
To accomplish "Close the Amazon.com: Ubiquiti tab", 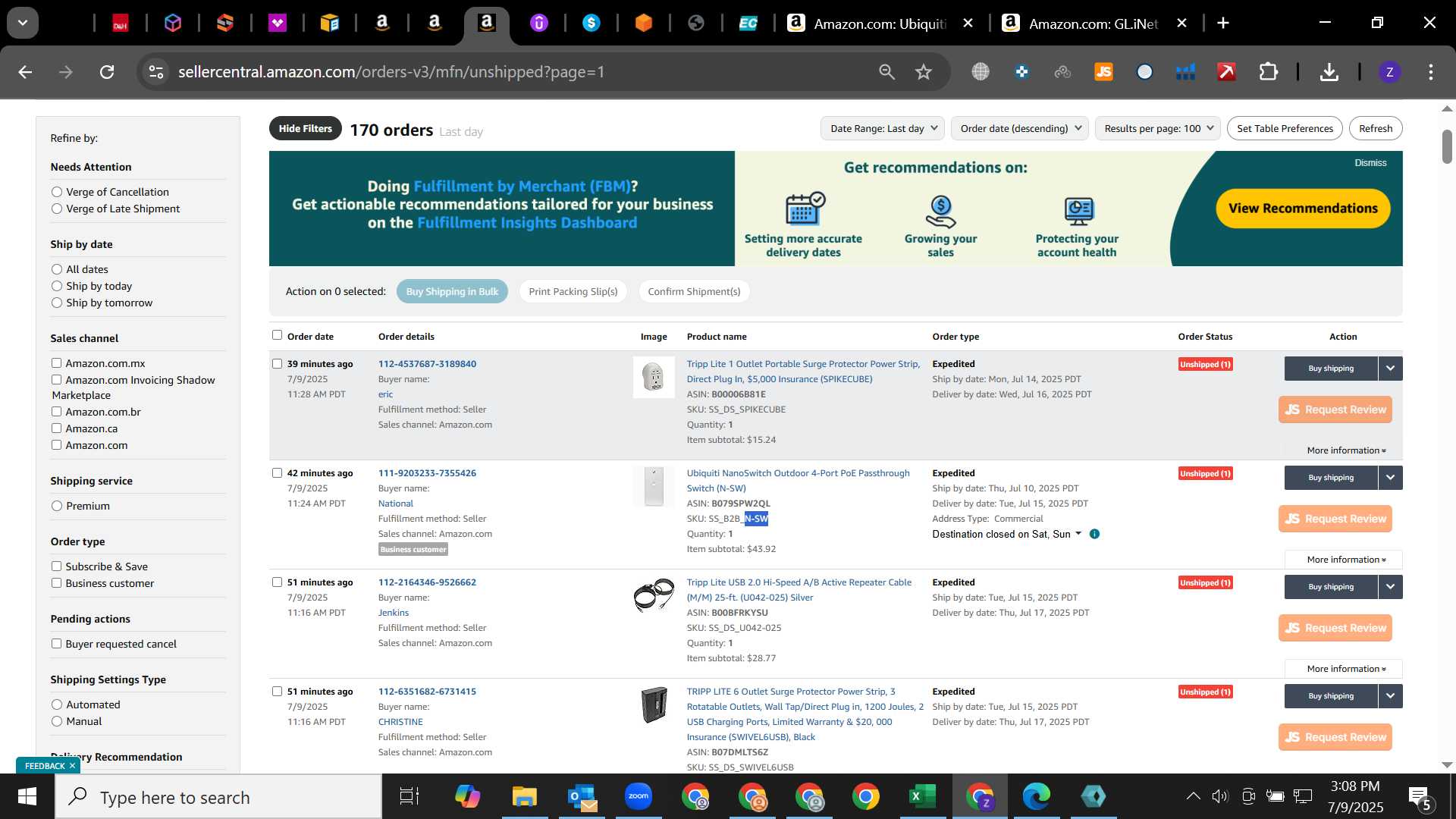I will [x=968, y=24].
